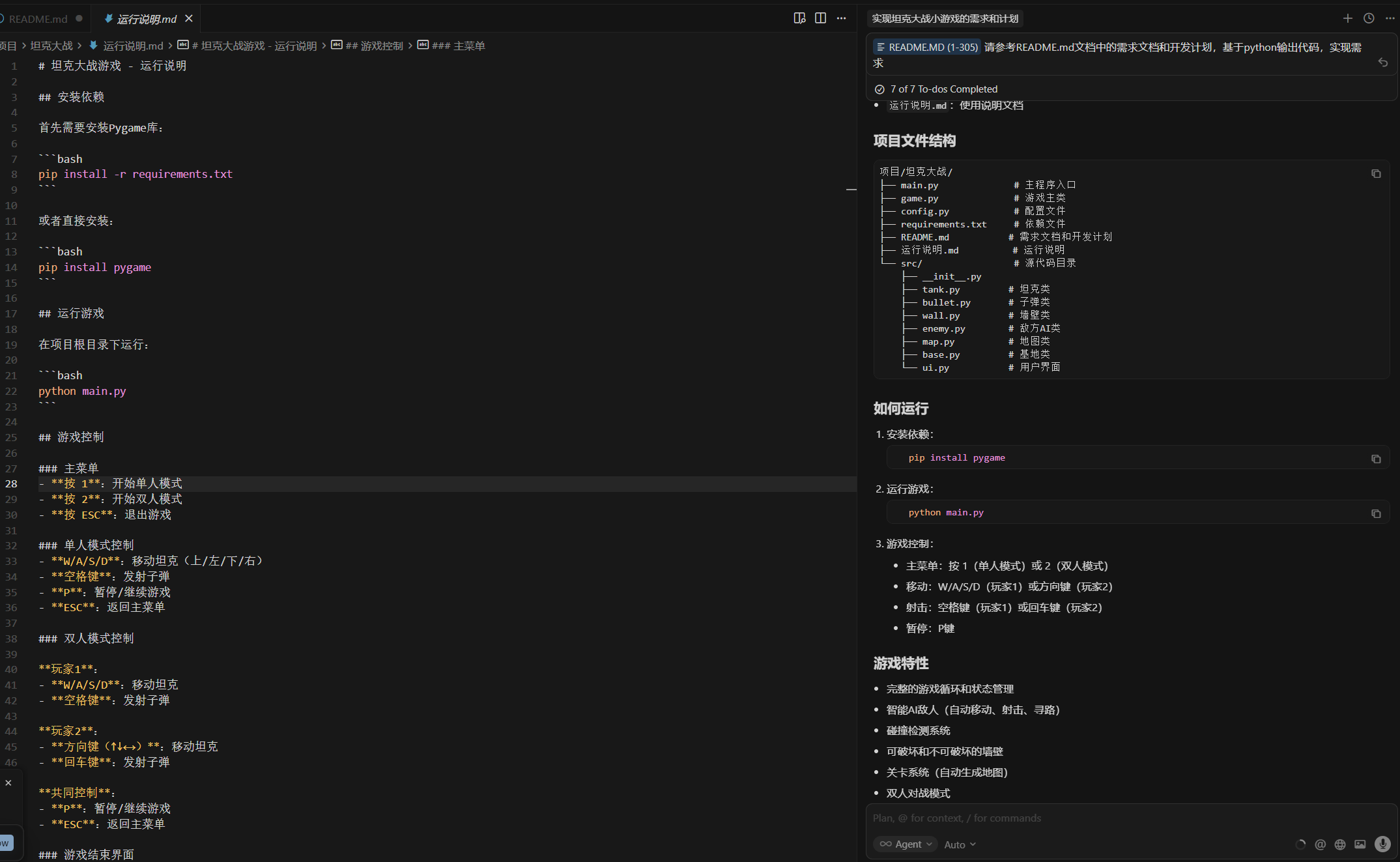Click 'bullet.py' in the chat file tree
Screen dimensions: 1400x862
[946, 302]
